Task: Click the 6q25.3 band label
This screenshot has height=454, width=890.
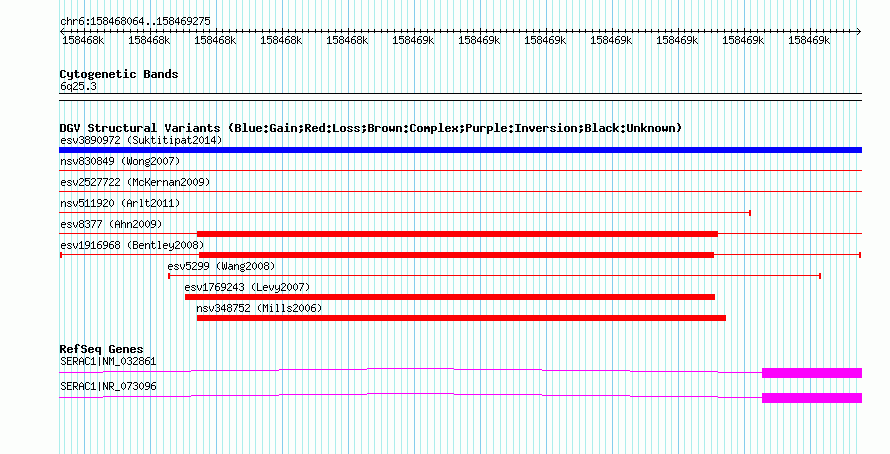Action: point(78,86)
